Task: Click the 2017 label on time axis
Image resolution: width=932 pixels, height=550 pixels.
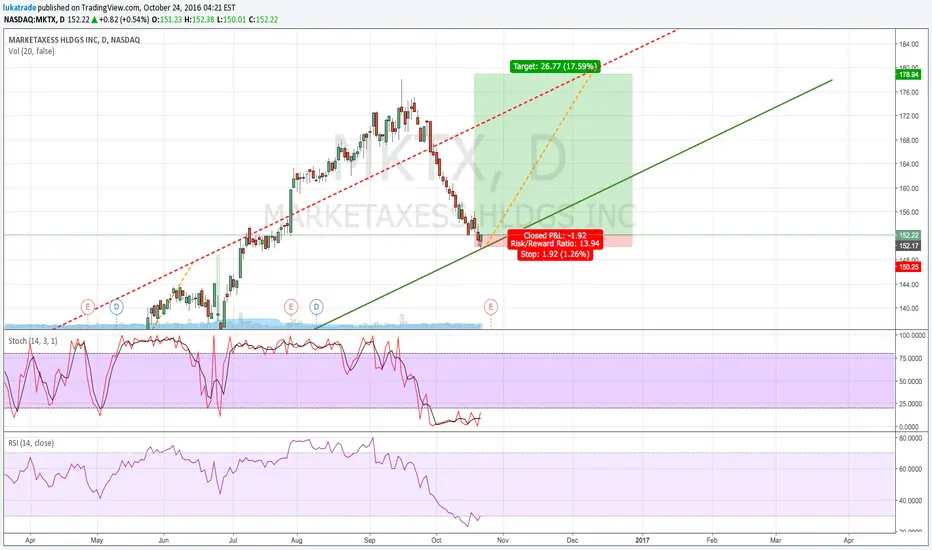Action: (x=643, y=540)
